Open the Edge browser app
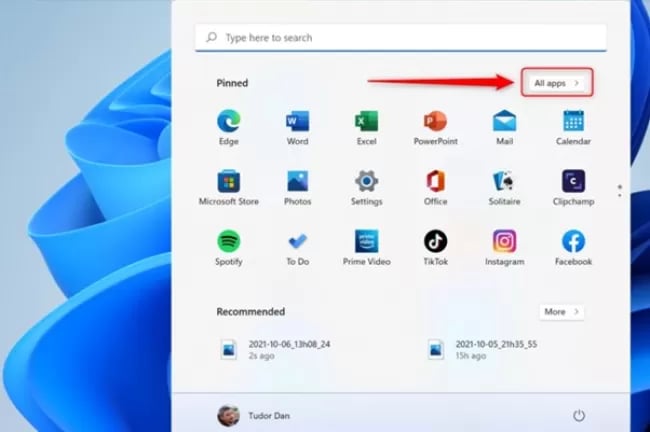The height and width of the screenshot is (432, 650). point(228,127)
